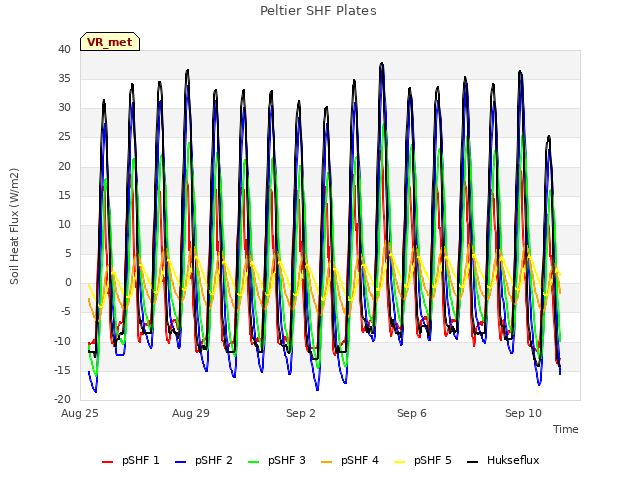Screen dimensions: 640x480
Task: Click the black Hukseflux legend swatch
Action: click(x=472, y=462)
